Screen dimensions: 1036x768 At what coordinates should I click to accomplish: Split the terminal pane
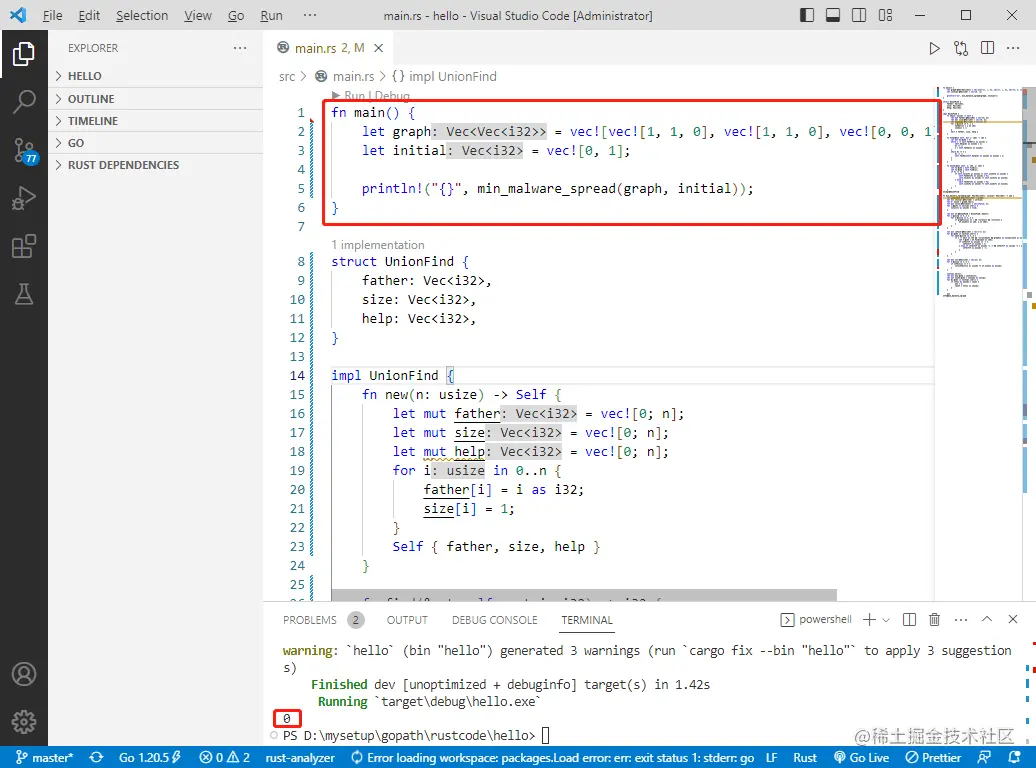tap(909, 619)
